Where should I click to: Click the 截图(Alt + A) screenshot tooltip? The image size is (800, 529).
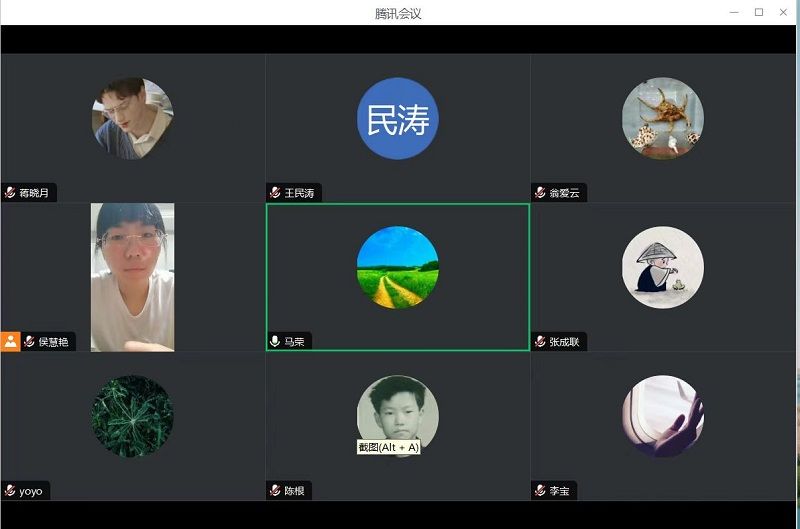click(388, 447)
